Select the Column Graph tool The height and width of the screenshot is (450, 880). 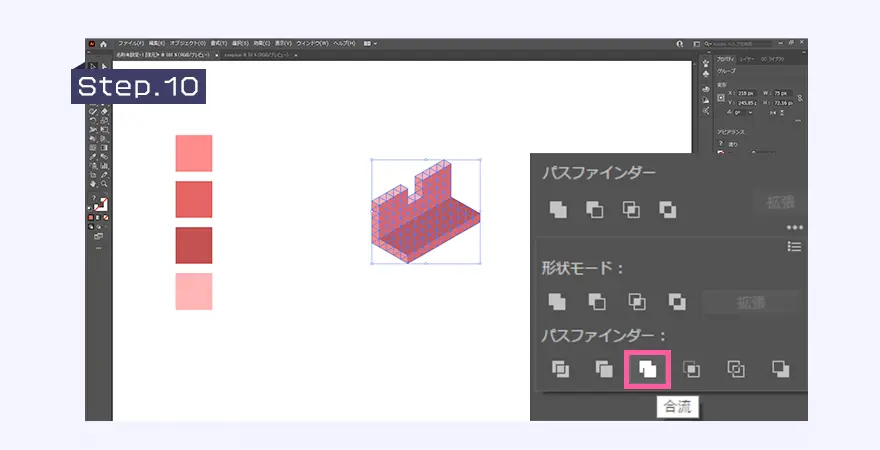104,166
